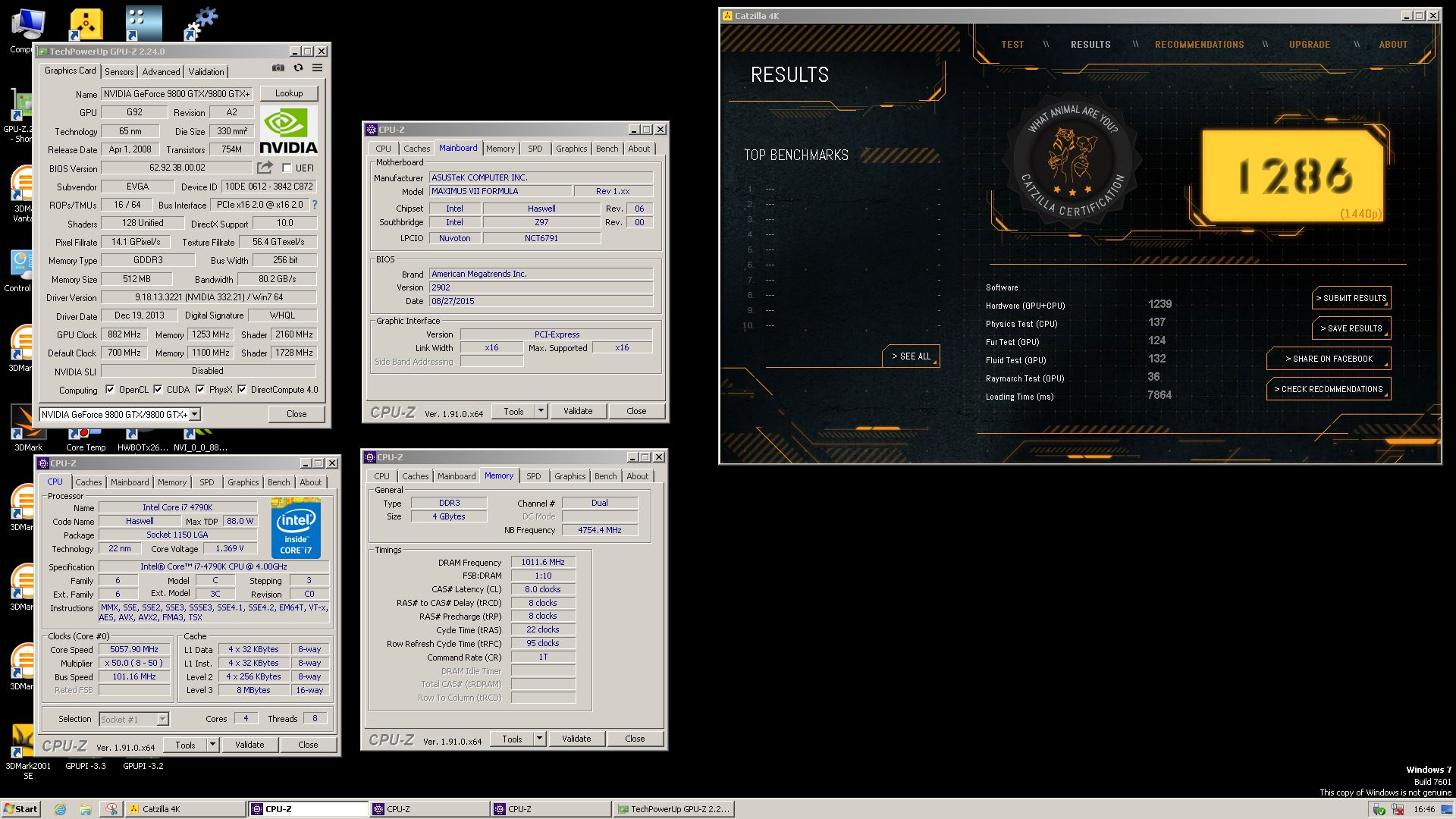1456x819 pixels.
Task: Expand Tools dropdown arrow in CPU-Z Memory window
Action: click(x=539, y=739)
